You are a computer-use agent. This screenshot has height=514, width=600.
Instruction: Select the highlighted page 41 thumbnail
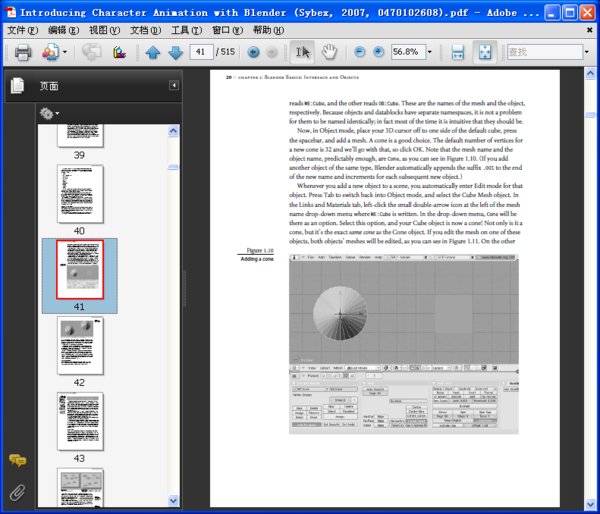80,269
